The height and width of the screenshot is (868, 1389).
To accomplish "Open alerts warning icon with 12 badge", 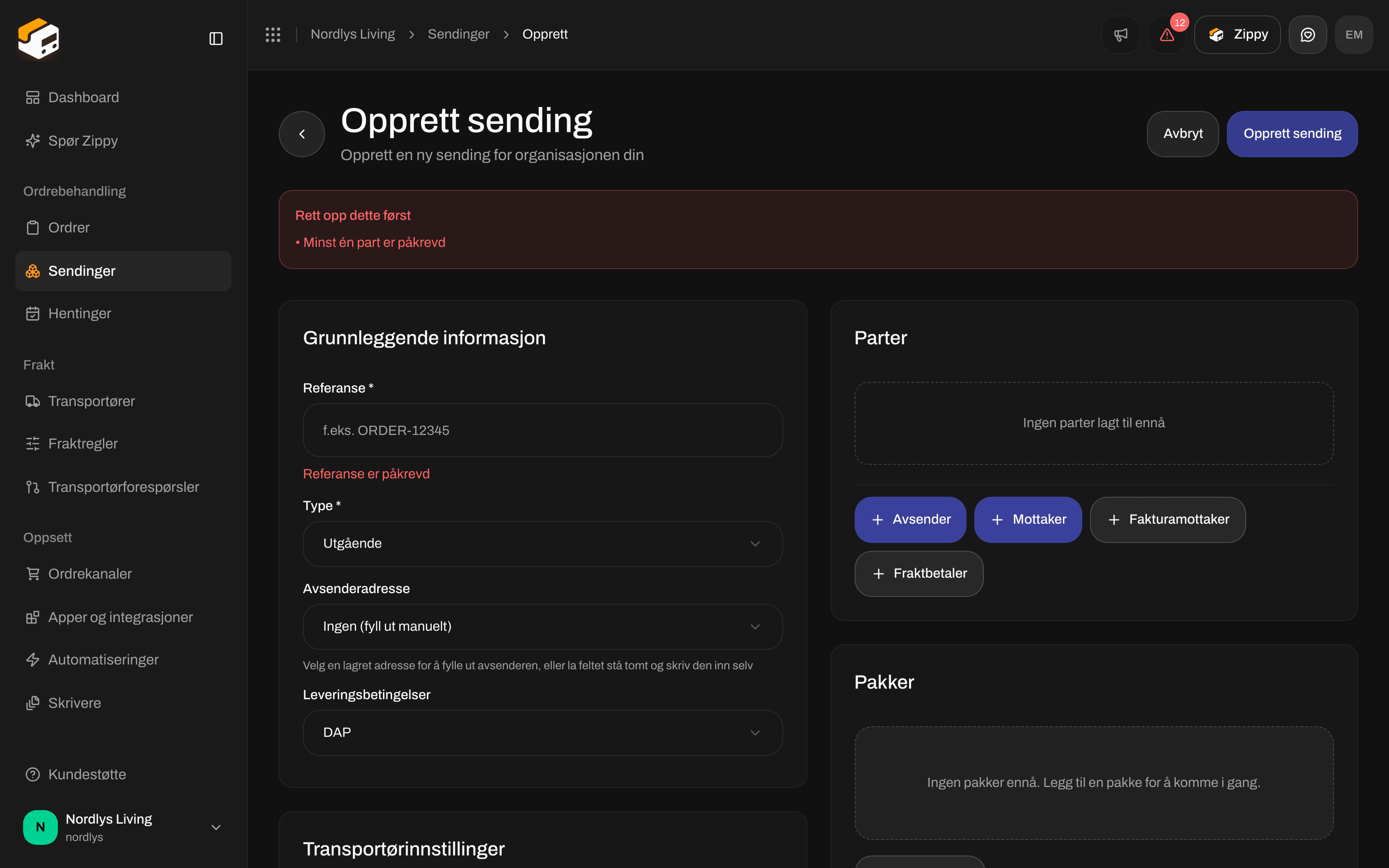I will click(x=1167, y=34).
